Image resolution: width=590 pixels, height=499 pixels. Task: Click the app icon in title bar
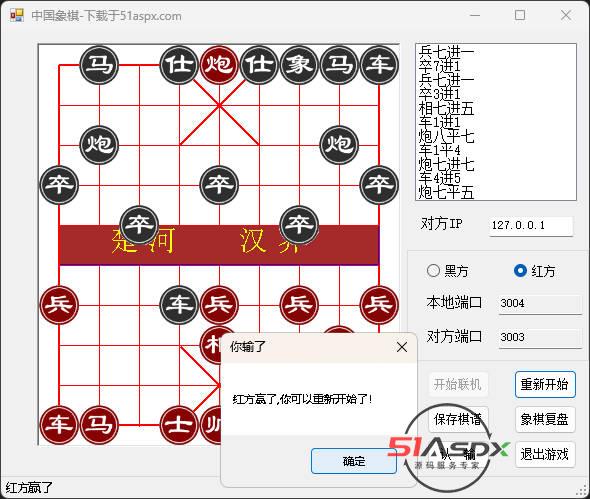pyautogui.click(x=17, y=15)
